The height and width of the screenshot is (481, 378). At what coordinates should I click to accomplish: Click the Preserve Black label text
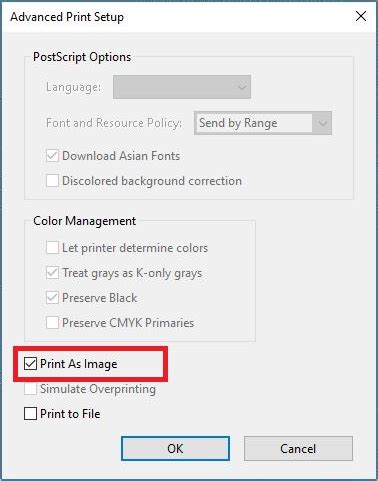[100, 298]
